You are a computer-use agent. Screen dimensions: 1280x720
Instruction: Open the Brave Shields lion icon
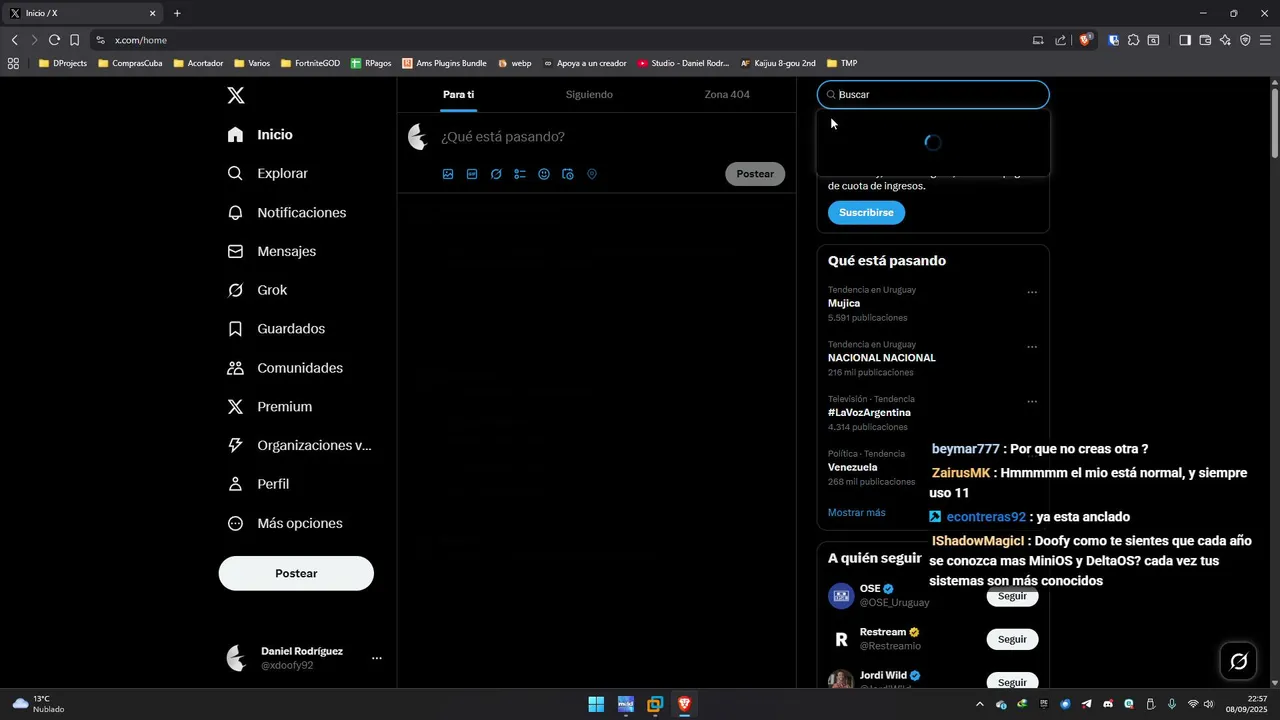1087,40
